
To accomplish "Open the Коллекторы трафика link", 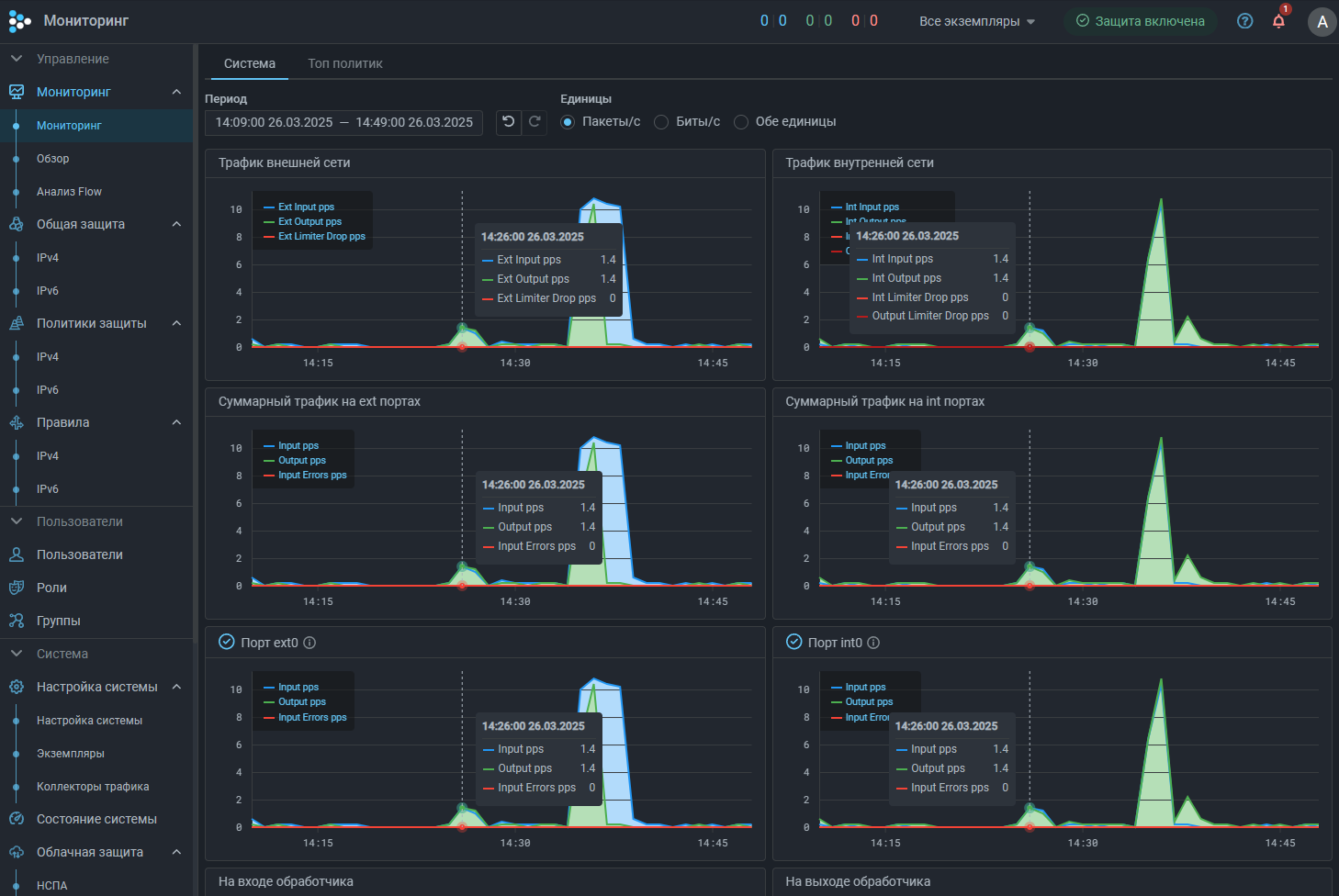I will tap(93, 787).
